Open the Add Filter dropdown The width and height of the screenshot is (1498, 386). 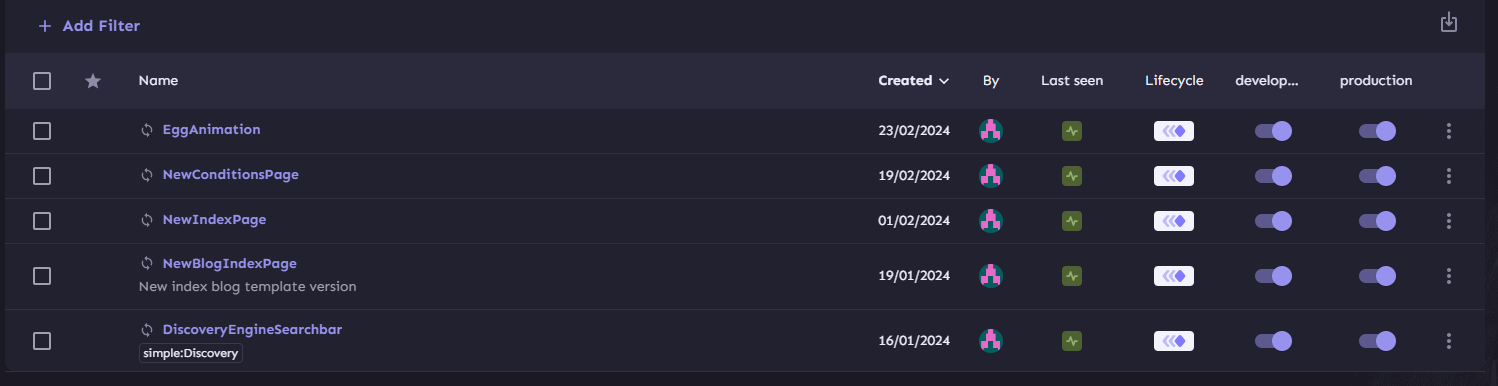pyautogui.click(x=89, y=26)
